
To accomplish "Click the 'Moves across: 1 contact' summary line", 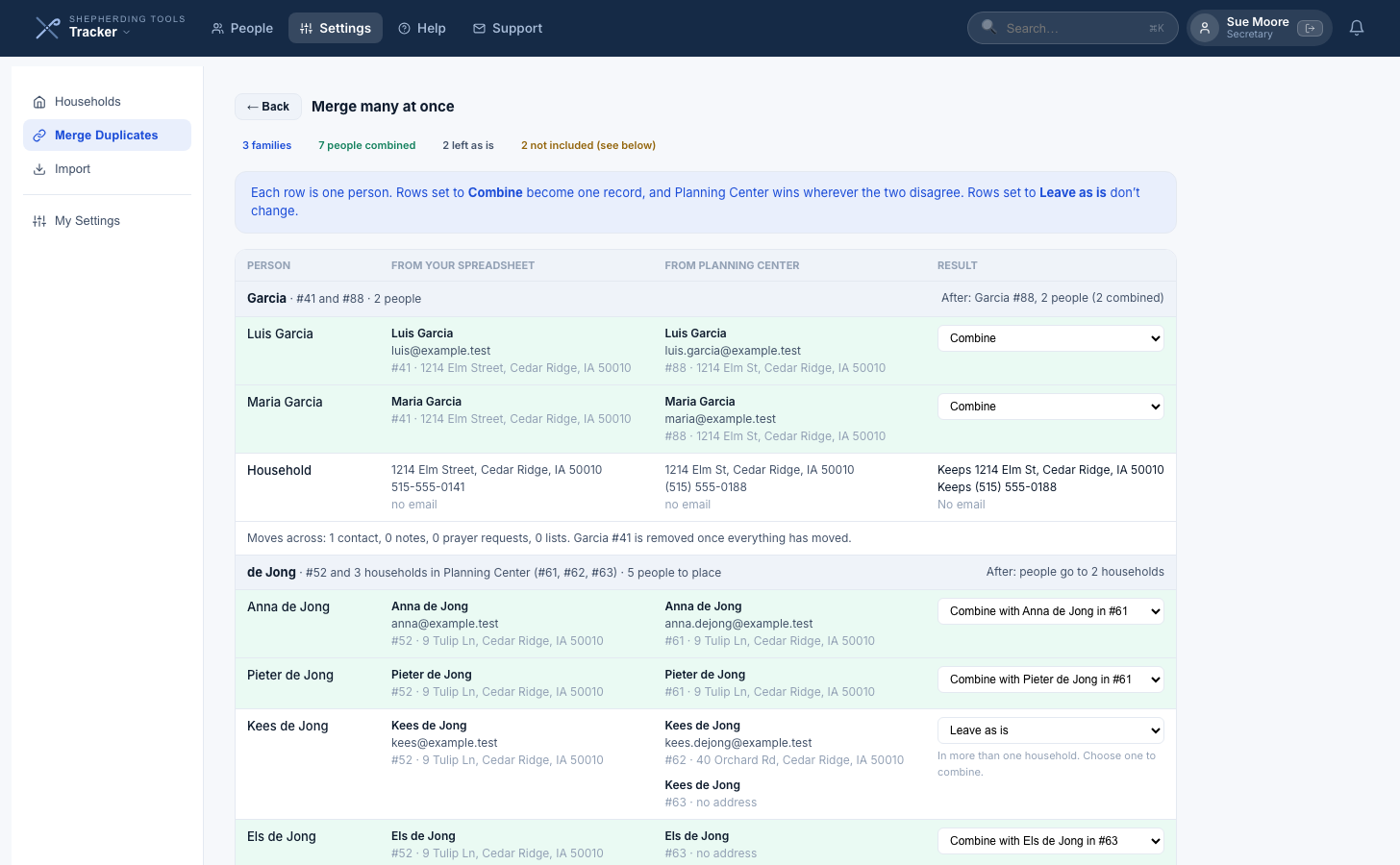I will tap(549, 538).
